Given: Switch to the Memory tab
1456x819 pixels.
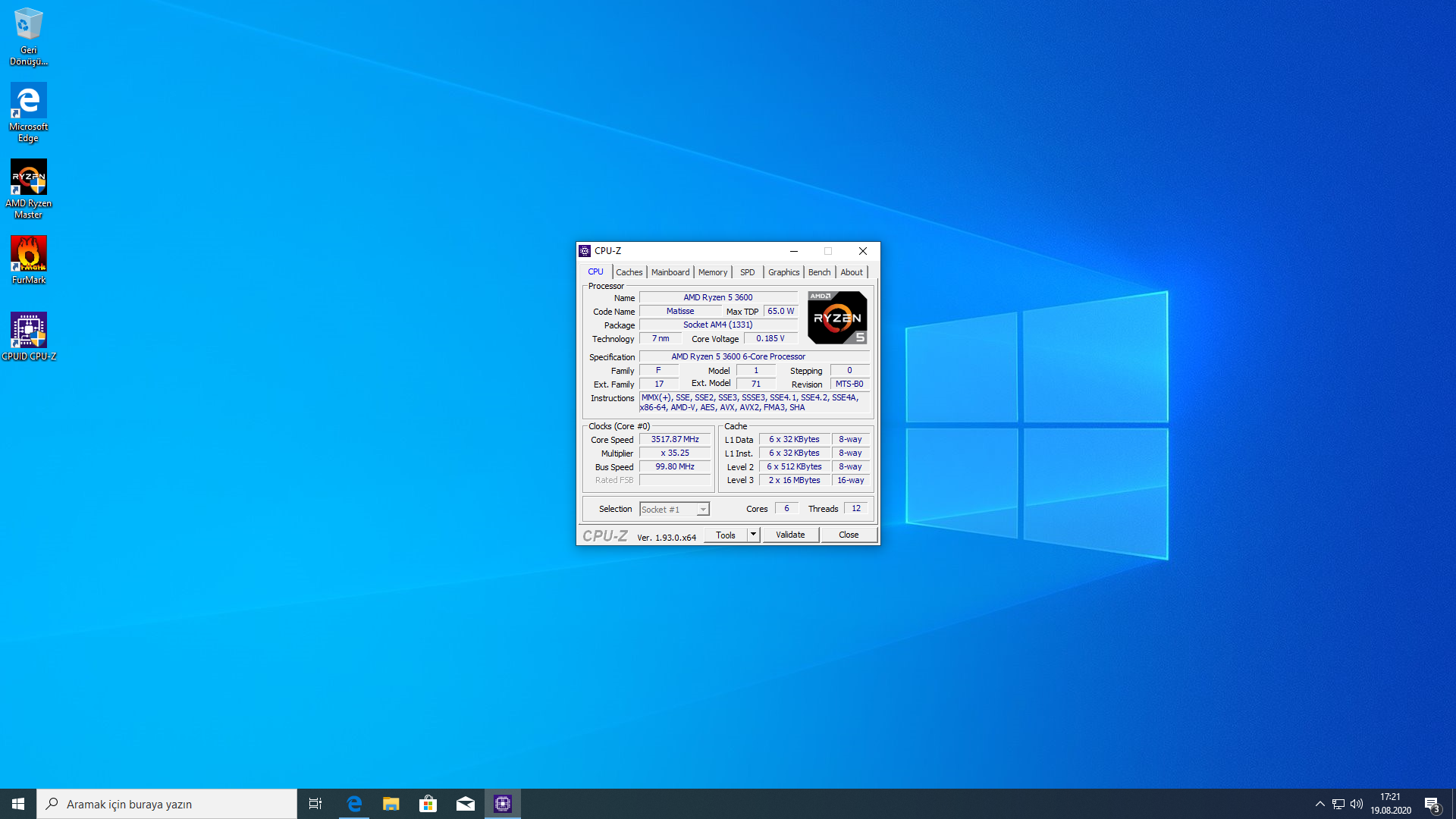Looking at the screenshot, I should click(712, 272).
